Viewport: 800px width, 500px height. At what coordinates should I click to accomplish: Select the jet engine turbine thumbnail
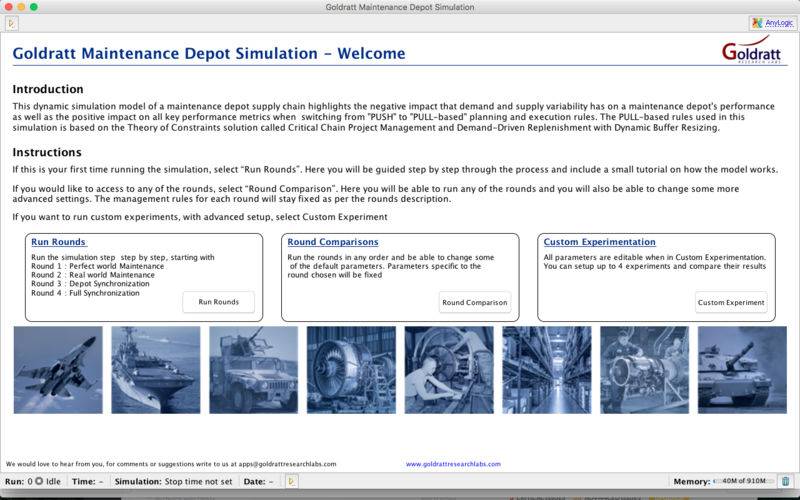[352, 370]
